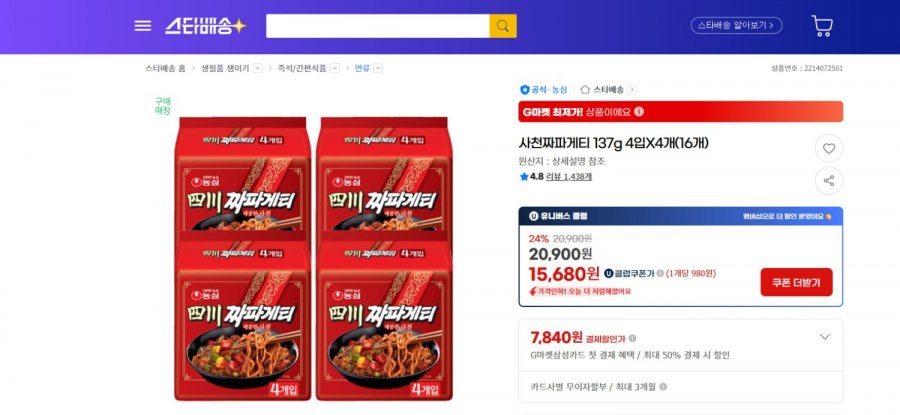This screenshot has height=415, width=900.
Task: Expand the 생필품 쟁이기 breadcrumb dropdown
Action: pyautogui.click(x=257, y=68)
